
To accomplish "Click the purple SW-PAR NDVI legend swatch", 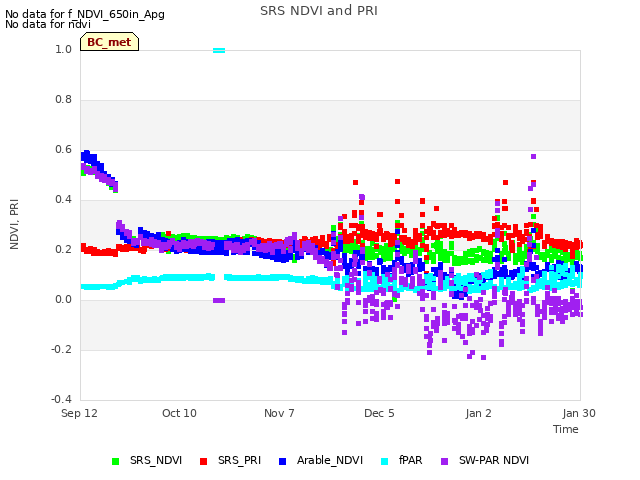I will tap(444, 461).
